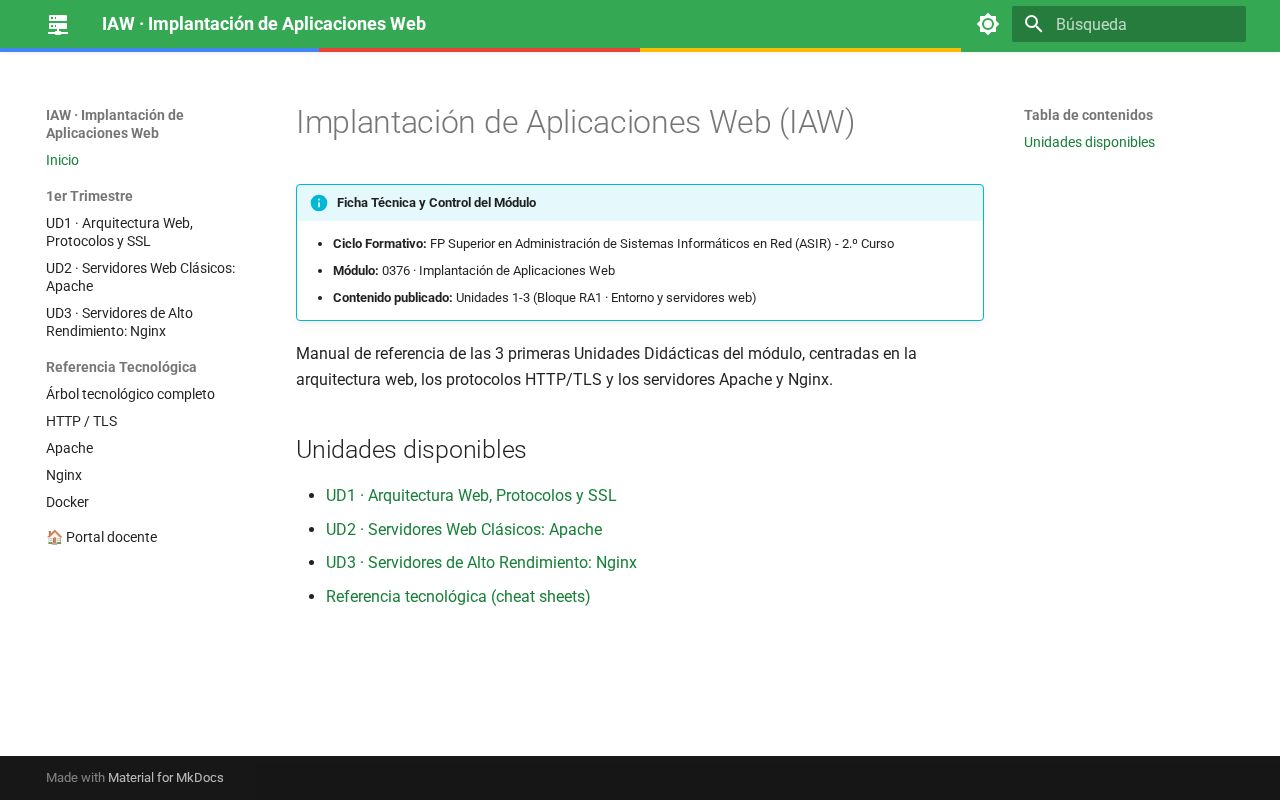The height and width of the screenshot is (800, 1280).
Task: Click the info icon in Ficha Técnica box
Action: (319, 203)
